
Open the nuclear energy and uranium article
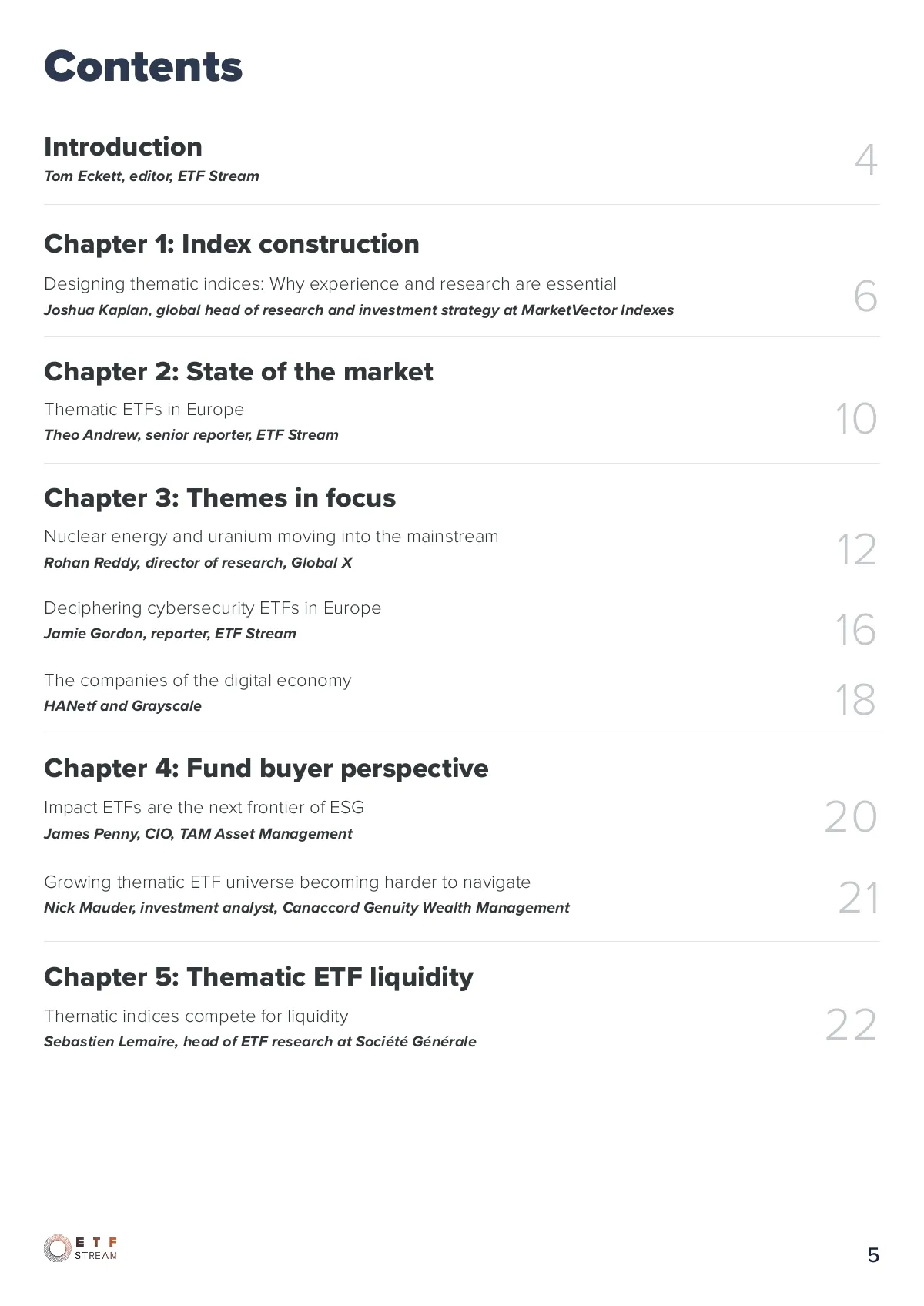coord(271,537)
